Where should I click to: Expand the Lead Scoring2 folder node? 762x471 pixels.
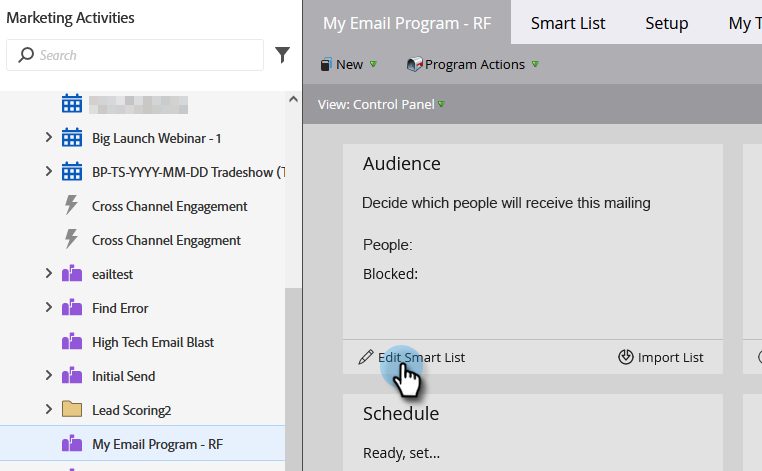49,410
